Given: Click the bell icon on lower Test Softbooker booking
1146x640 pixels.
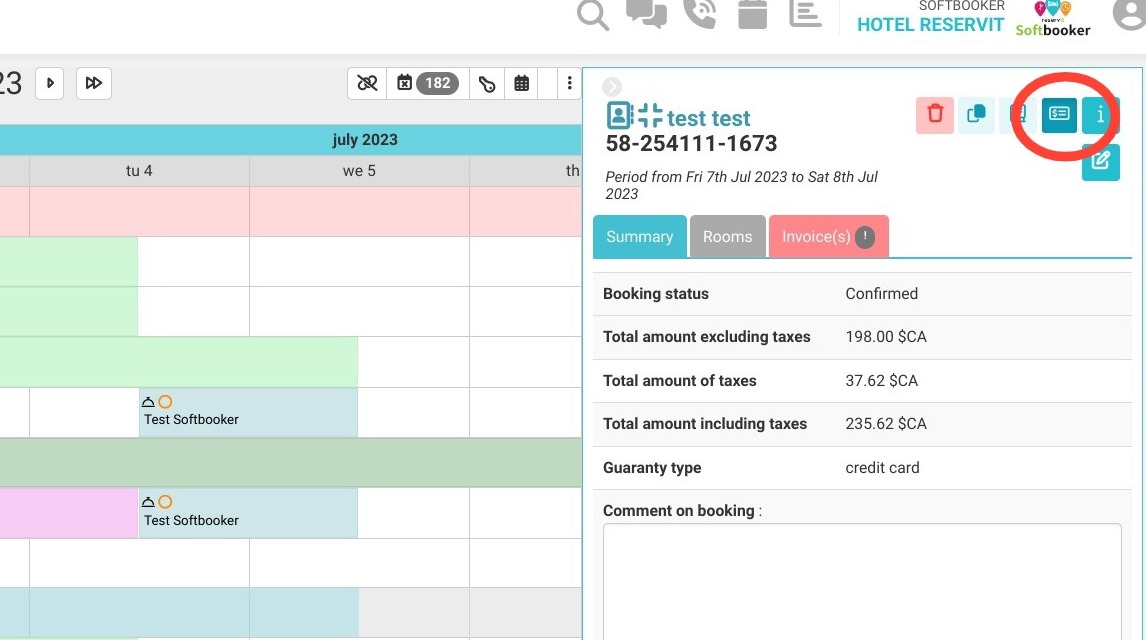Looking at the screenshot, I should pos(148,502).
